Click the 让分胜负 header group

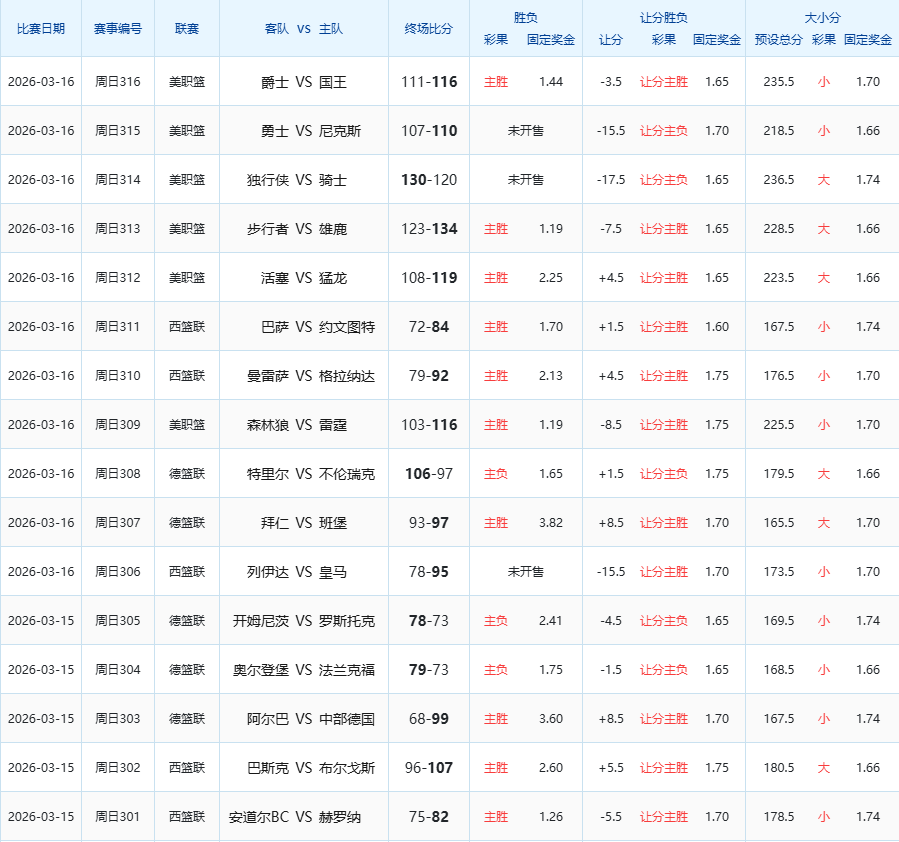663,18
